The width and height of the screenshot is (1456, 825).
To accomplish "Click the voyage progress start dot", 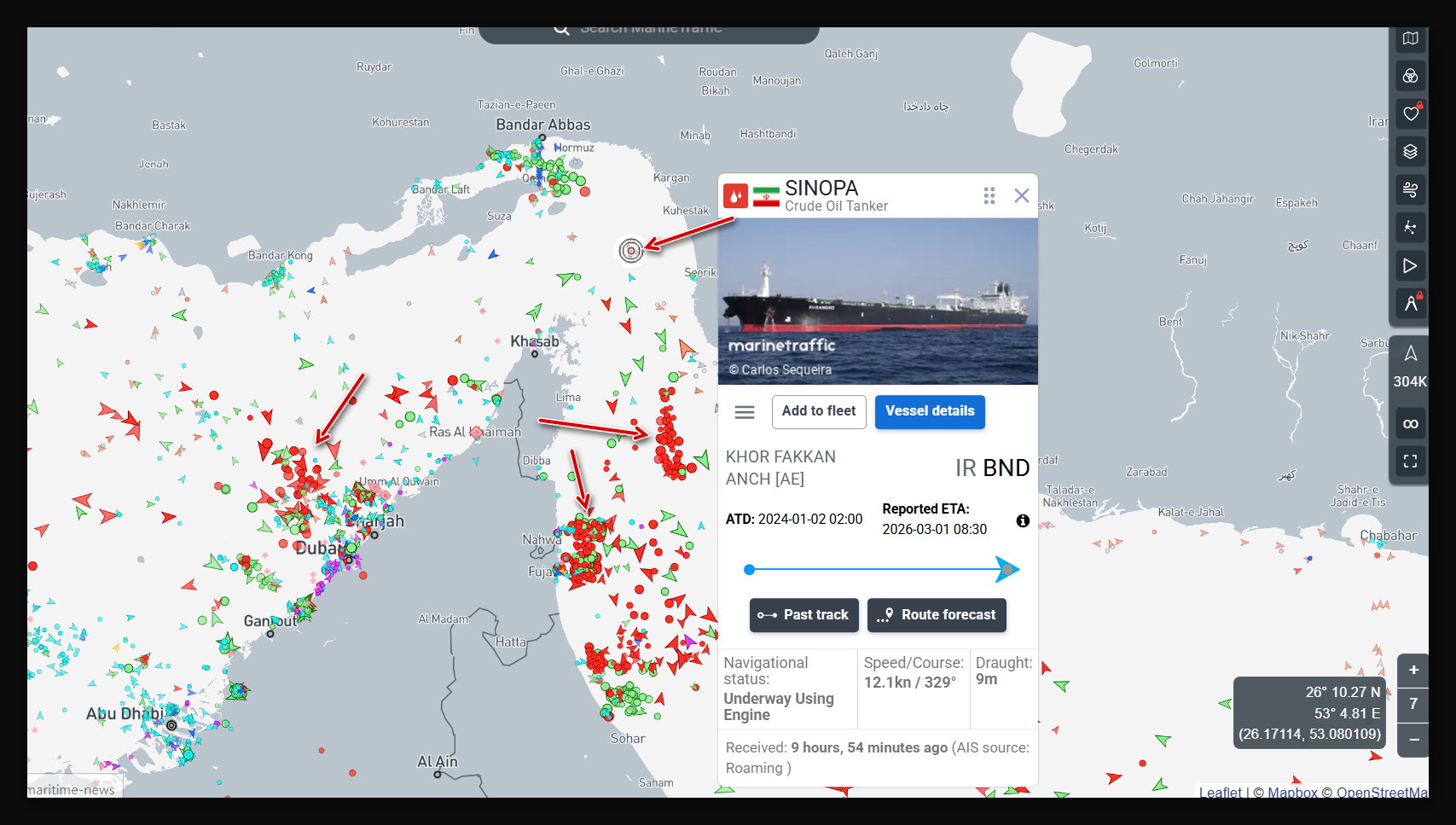I will (749, 569).
